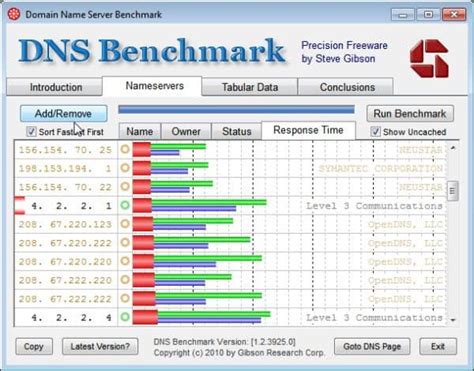Click status circle for 208.67.220.220

click(x=125, y=261)
